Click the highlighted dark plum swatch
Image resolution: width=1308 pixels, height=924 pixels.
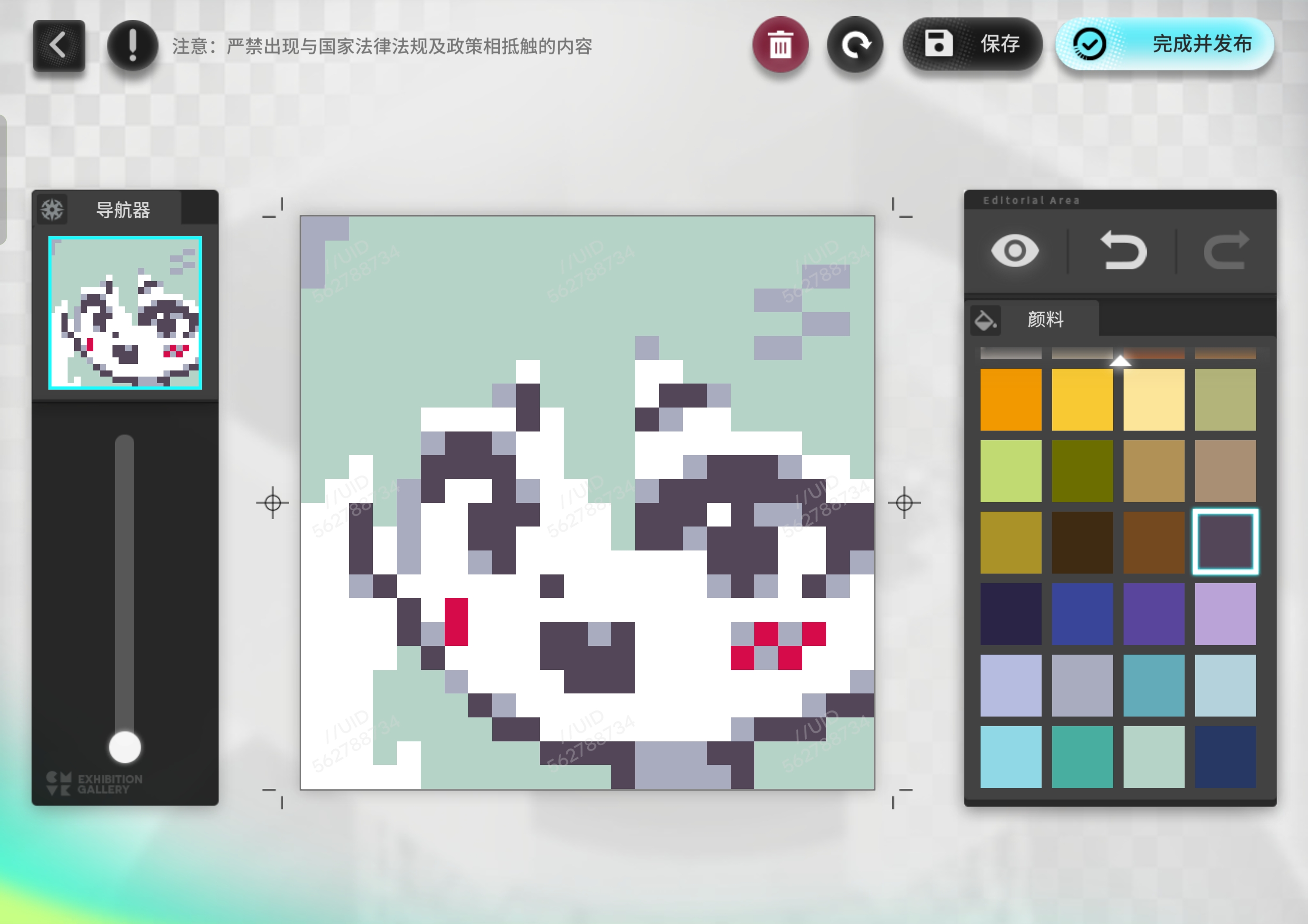(1225, 542)
